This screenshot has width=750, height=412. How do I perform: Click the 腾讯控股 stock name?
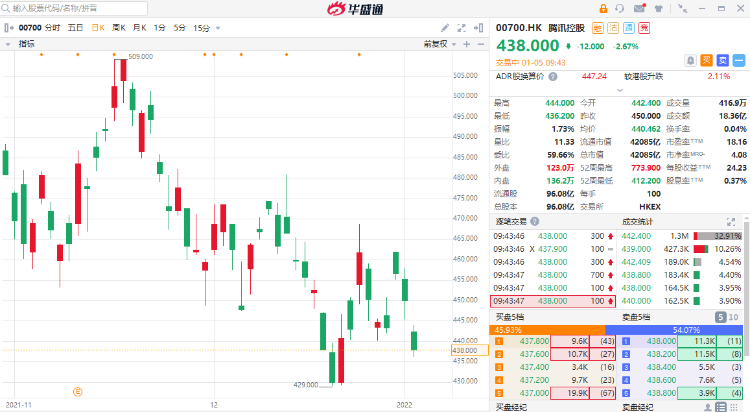pyautogui.click(x=566, y=28)
